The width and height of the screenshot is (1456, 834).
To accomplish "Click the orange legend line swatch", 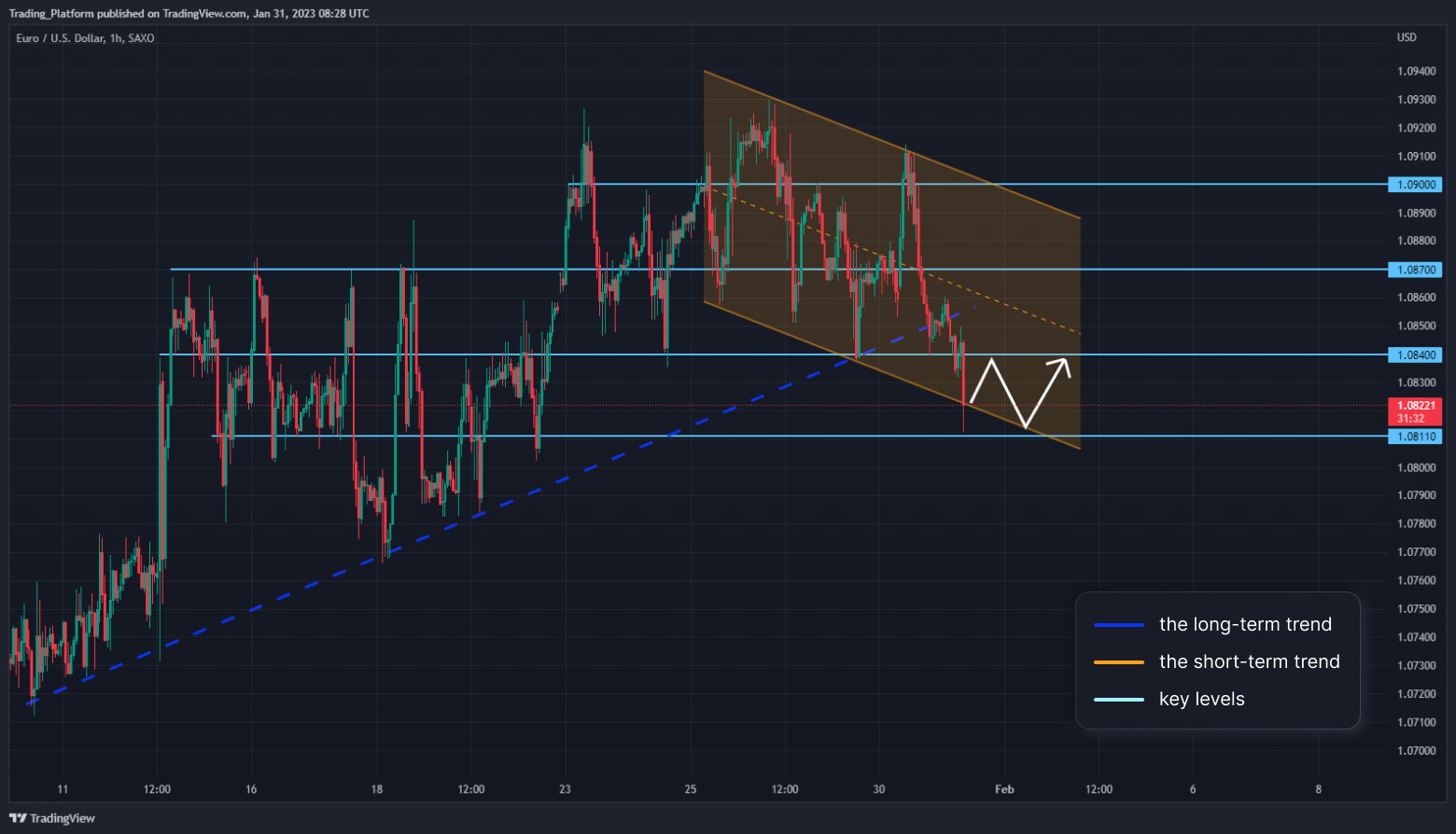I will click(x=1119, y=662).
